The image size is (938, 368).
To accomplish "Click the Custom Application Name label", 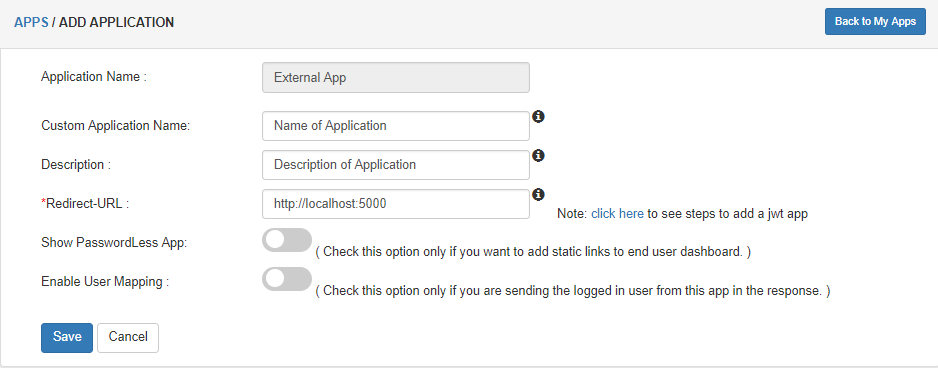I will coord(115,126).
